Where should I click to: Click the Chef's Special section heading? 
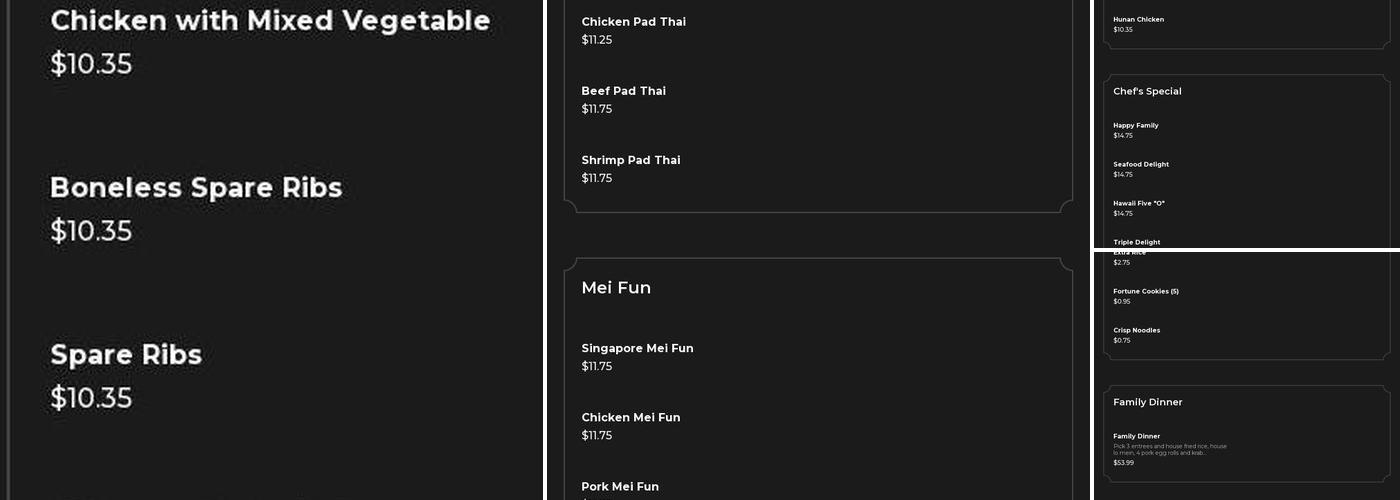click(x=1147, y=91)
